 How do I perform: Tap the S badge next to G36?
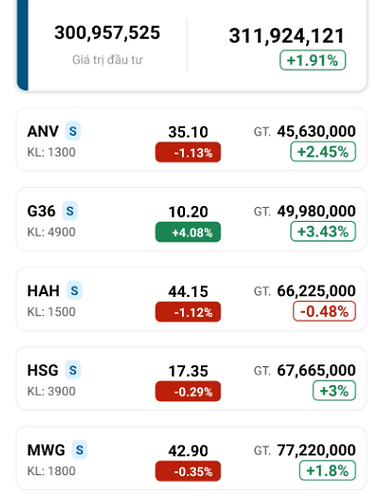point(70,211)
